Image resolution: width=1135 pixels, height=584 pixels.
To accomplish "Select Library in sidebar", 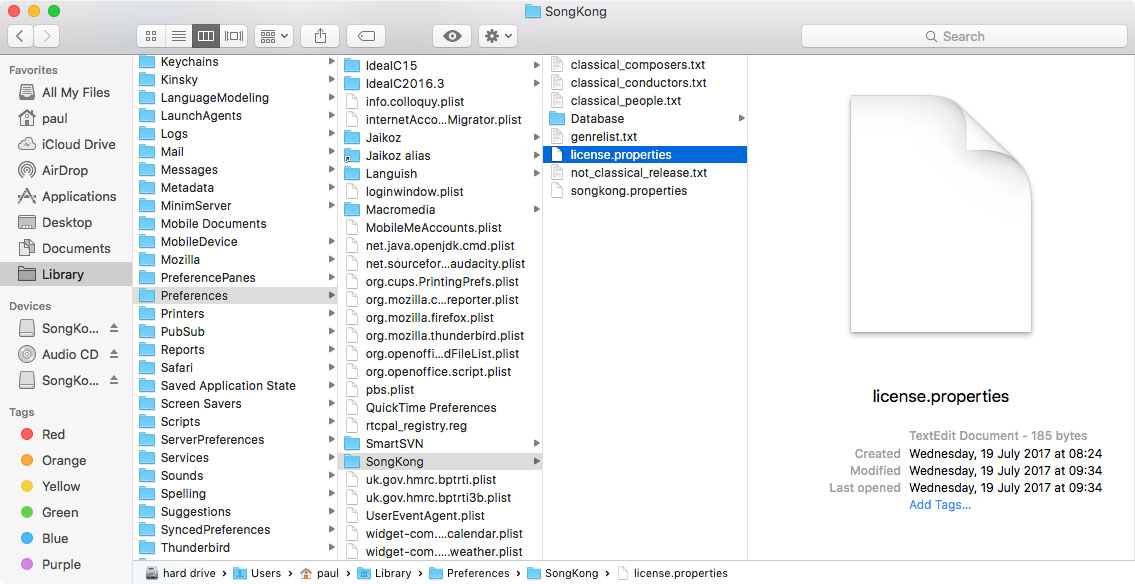I will 66,274.
